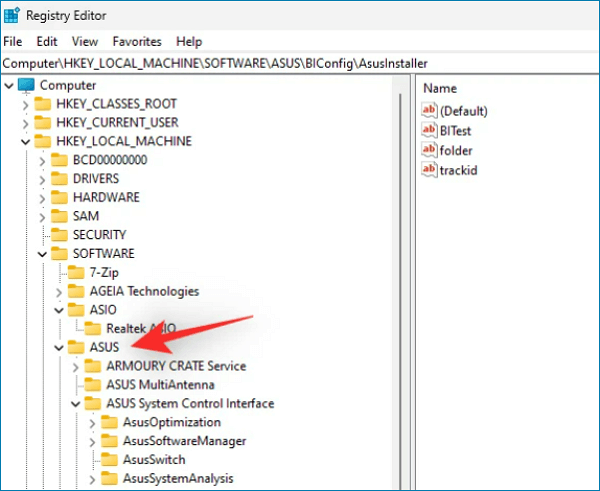Collapse the ASIO key chevron
600x491 pixels.
tap(59, 311)
